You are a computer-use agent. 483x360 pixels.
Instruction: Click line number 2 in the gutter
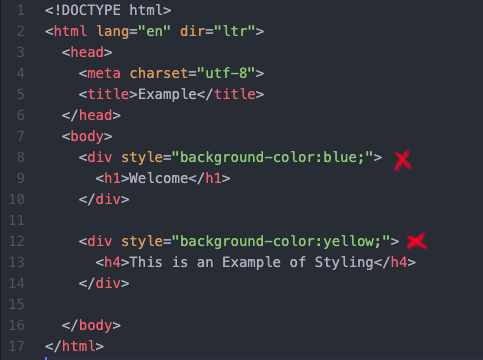(x=21, y=31)
